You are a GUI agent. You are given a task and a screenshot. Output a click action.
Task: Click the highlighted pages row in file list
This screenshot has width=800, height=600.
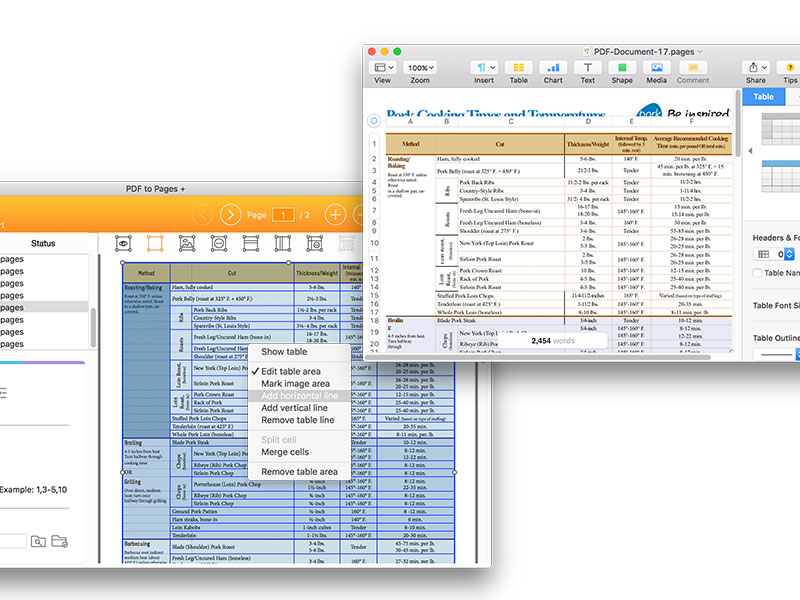44,307
